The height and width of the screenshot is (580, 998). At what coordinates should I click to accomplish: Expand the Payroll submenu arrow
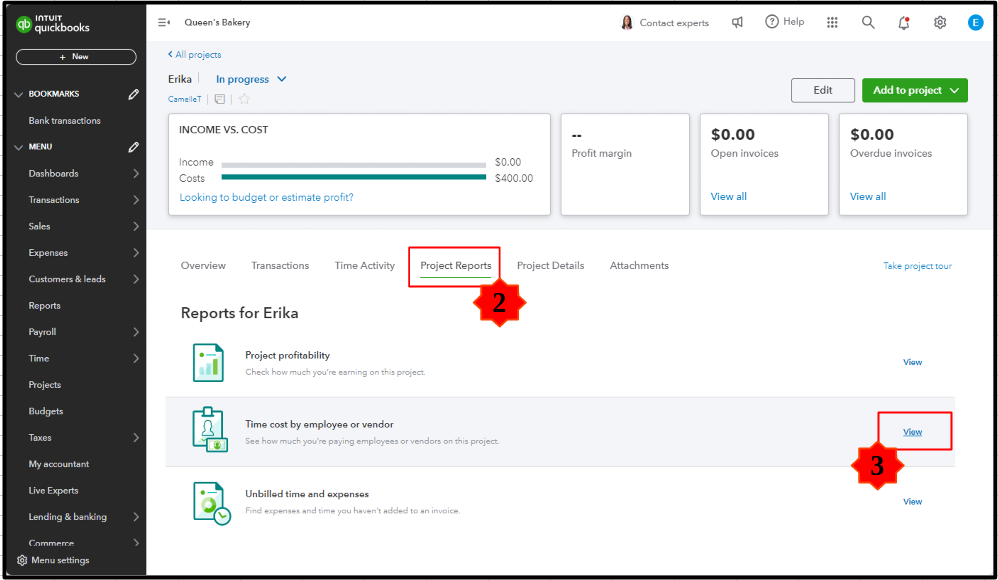(x=136, y=332)
